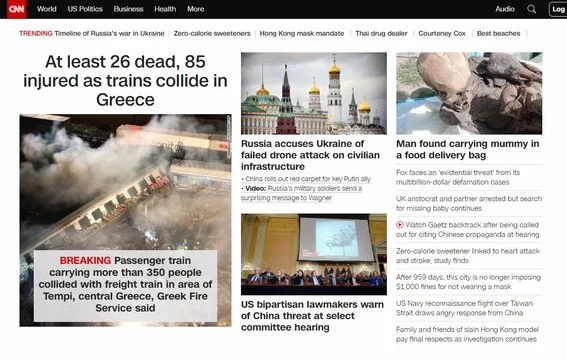Viewport: 567px width, 360px height.
Task: Open the More navigation menu
Action: pos(196,9)
